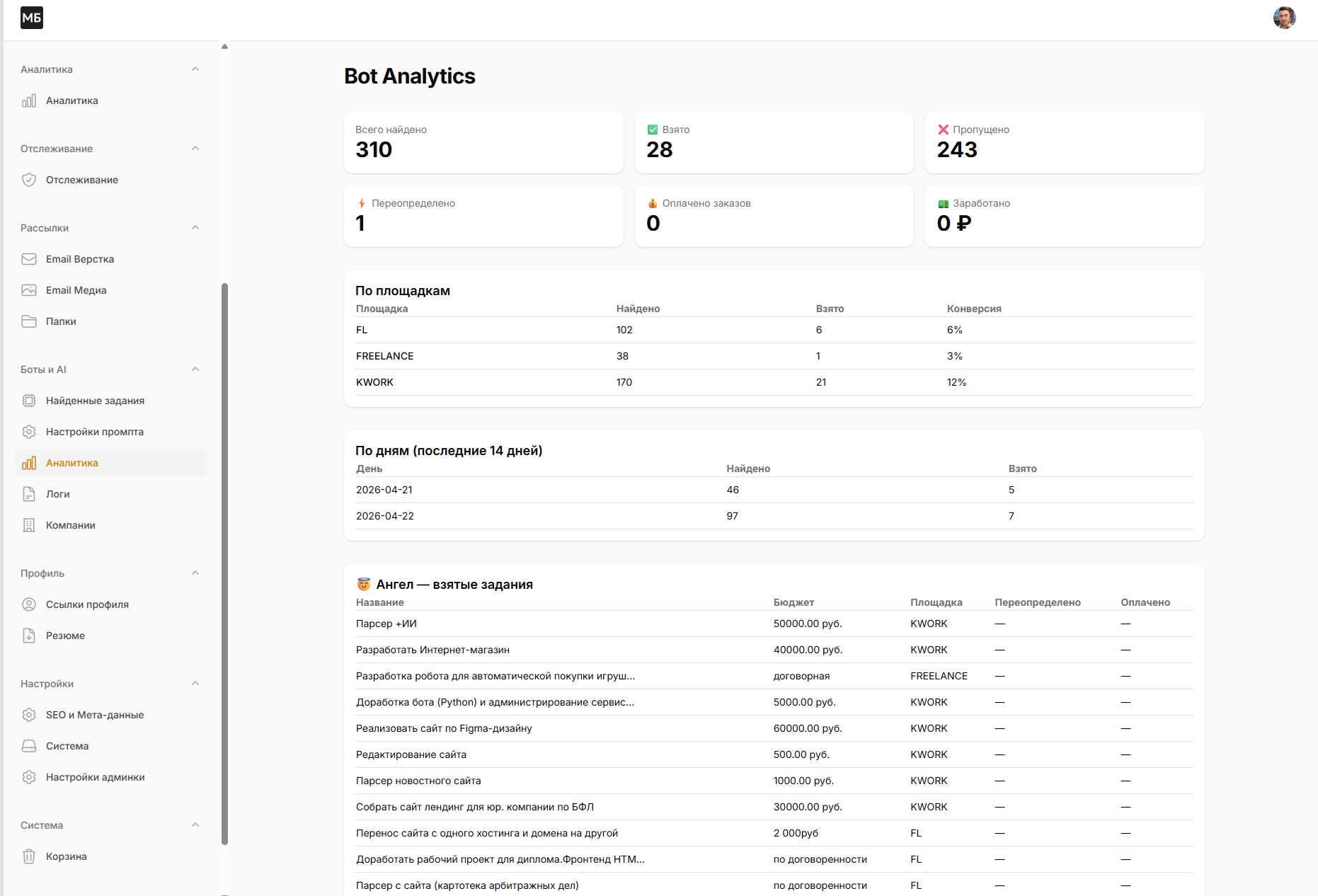
Task: Click the building icon for Компании
Action: (29, 525)
